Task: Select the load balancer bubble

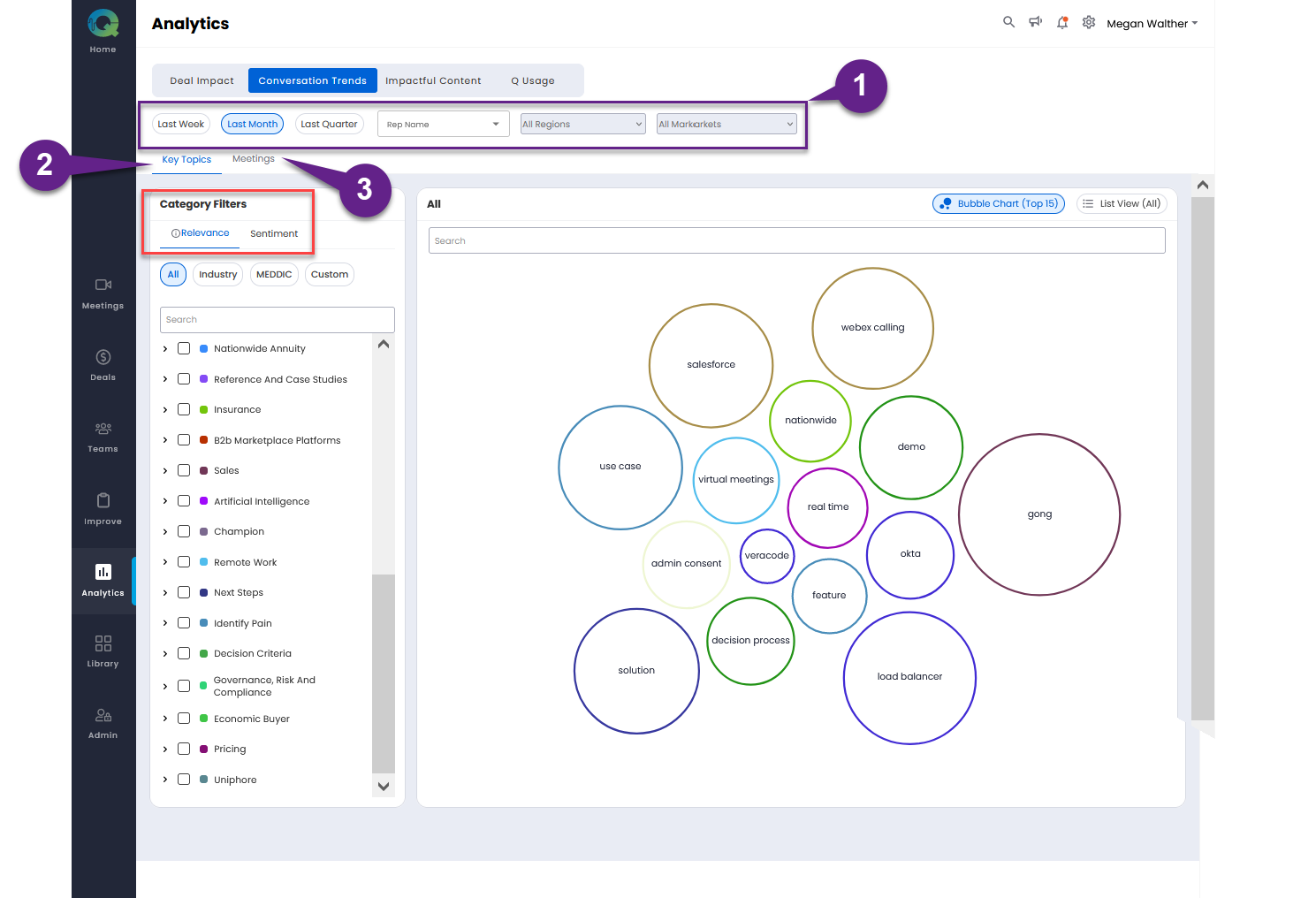Action: click(910, 678)
